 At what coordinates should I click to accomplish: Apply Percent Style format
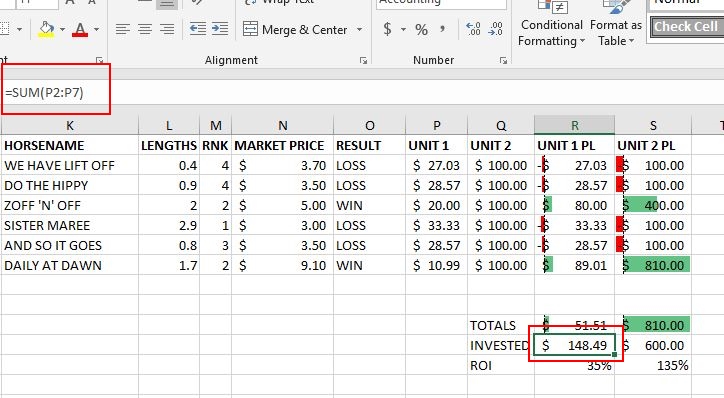click(421, 30)
